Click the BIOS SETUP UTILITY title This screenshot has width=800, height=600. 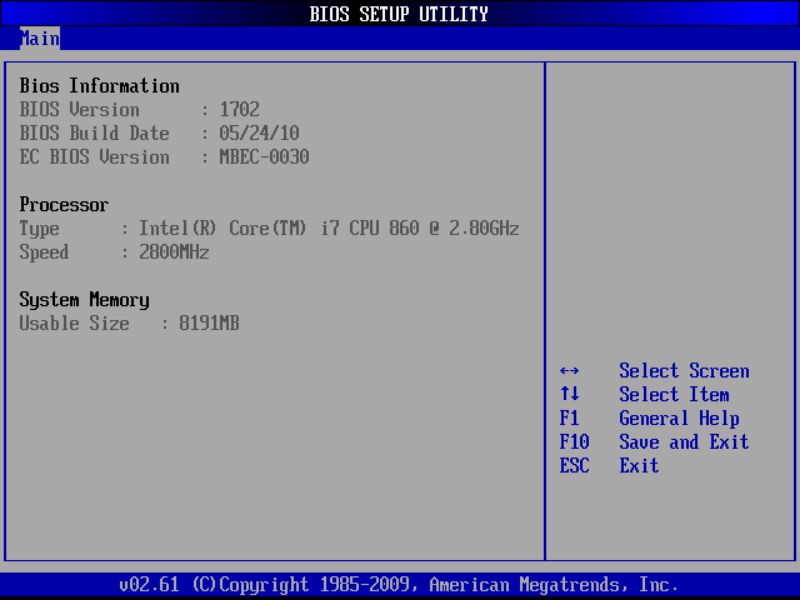pos(398,14)
